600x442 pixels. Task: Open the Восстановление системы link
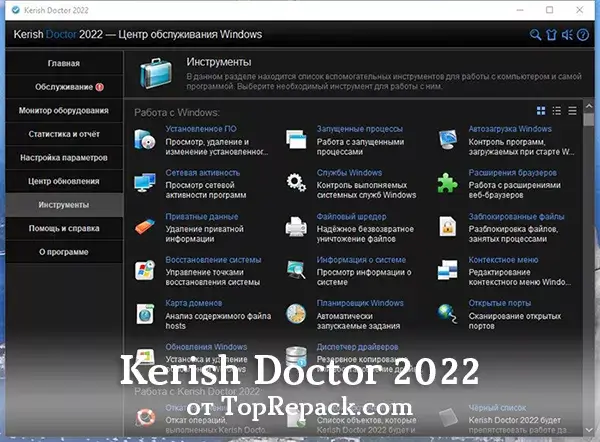click(x=213, y=260)
